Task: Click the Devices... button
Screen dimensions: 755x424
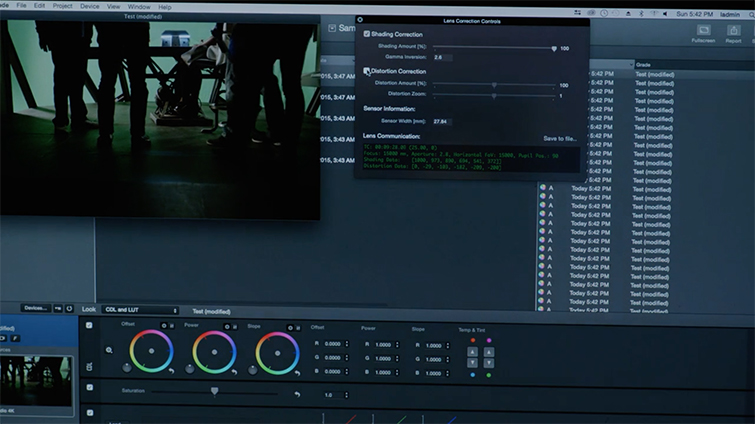Action: [36, 309]
